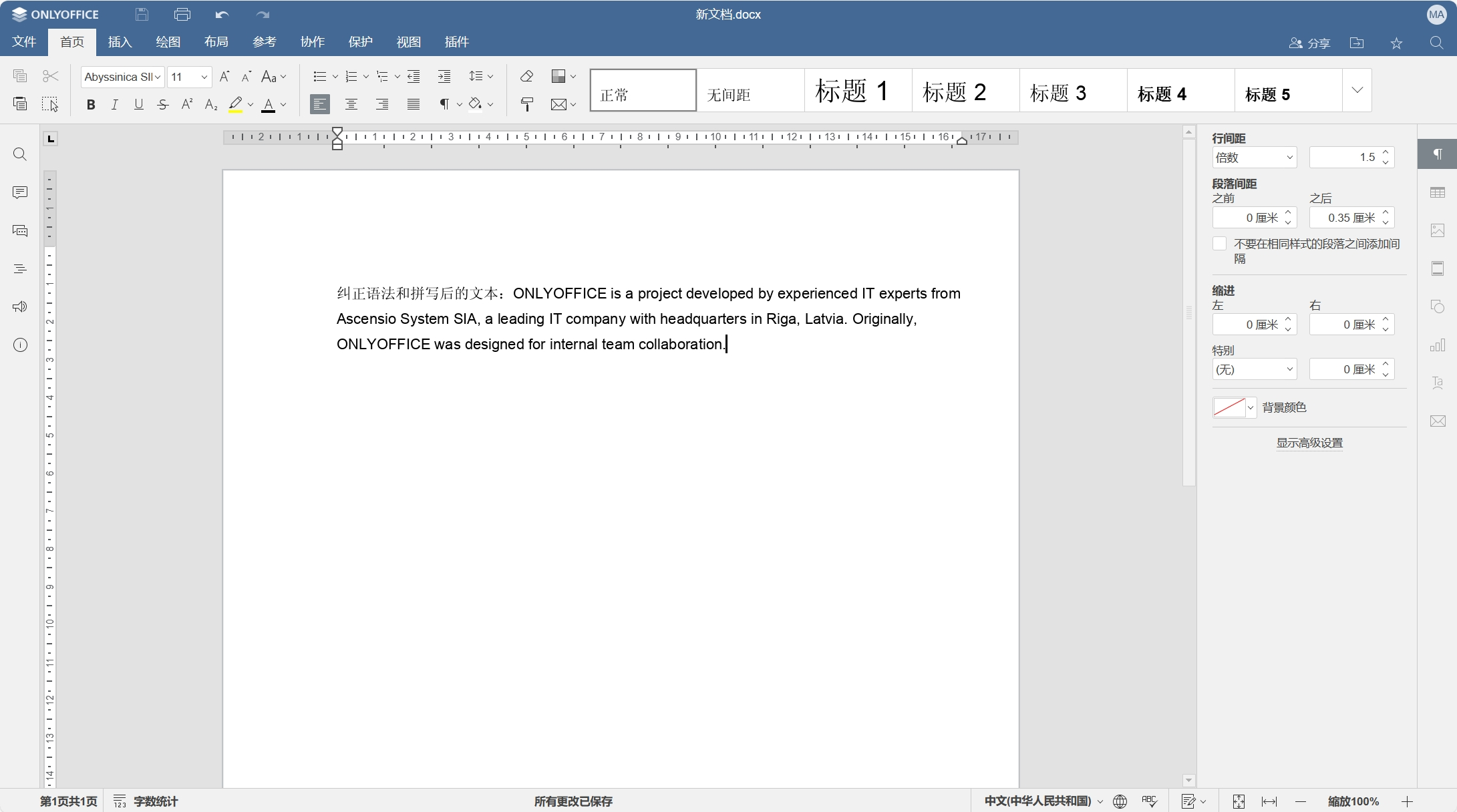
Task: Open the About info icon
Action: [20, 345]
